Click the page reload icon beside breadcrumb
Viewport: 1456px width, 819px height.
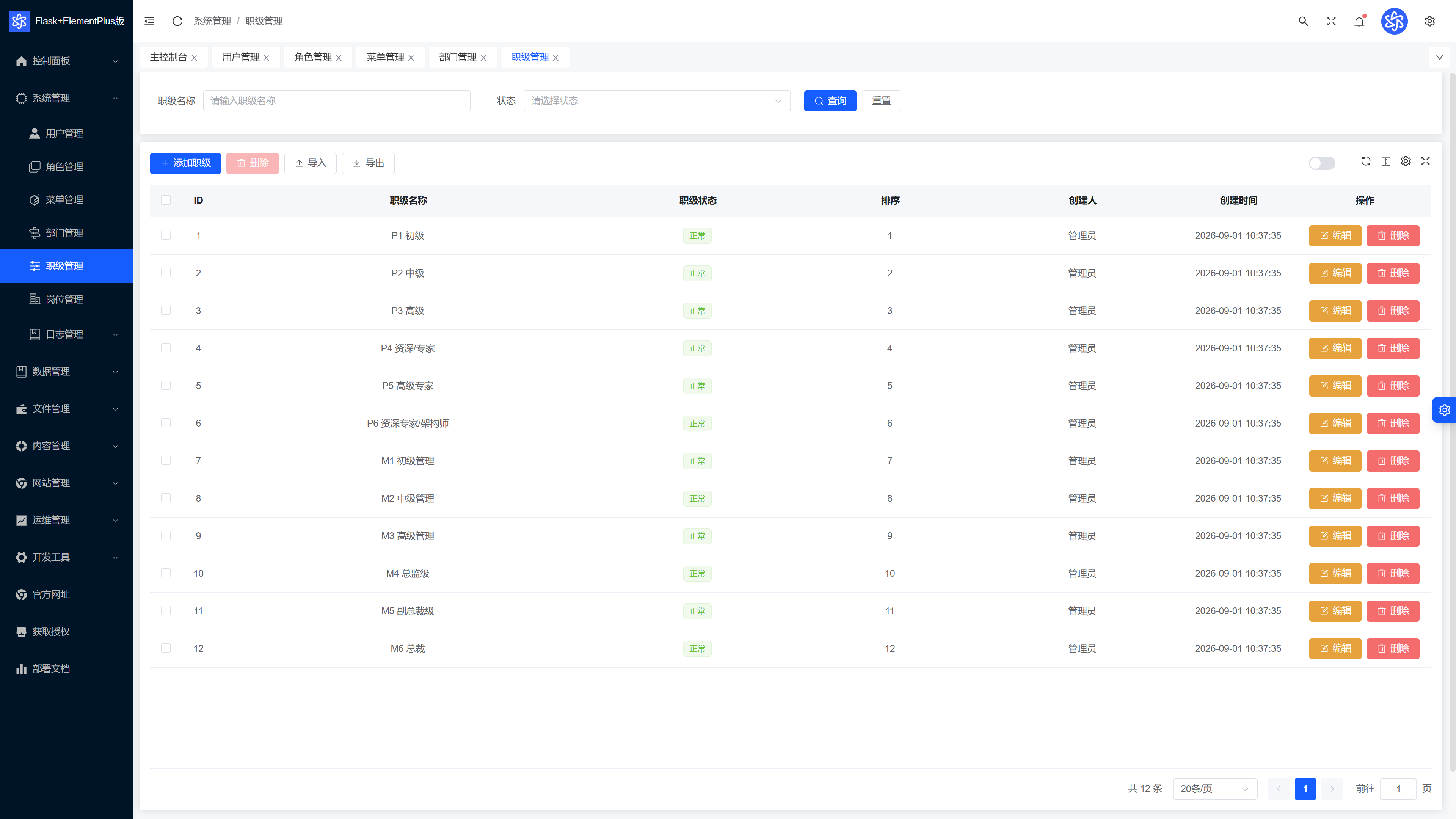coord(177,21)
